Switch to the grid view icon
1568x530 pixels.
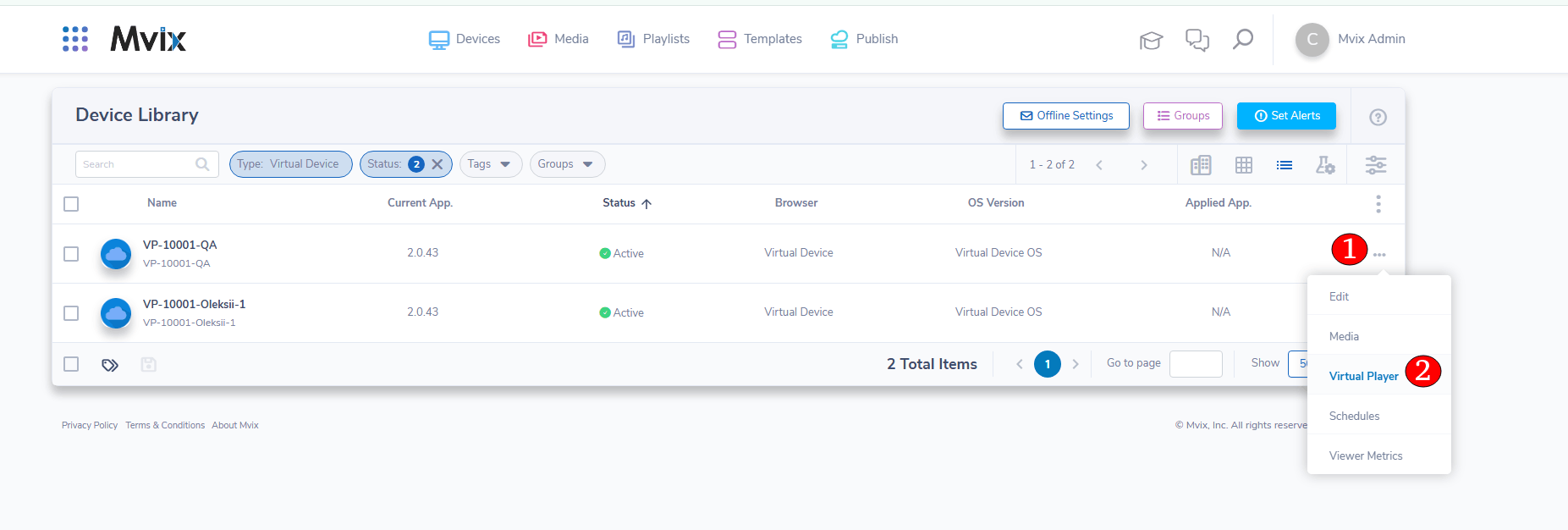tap(1244, 165)
